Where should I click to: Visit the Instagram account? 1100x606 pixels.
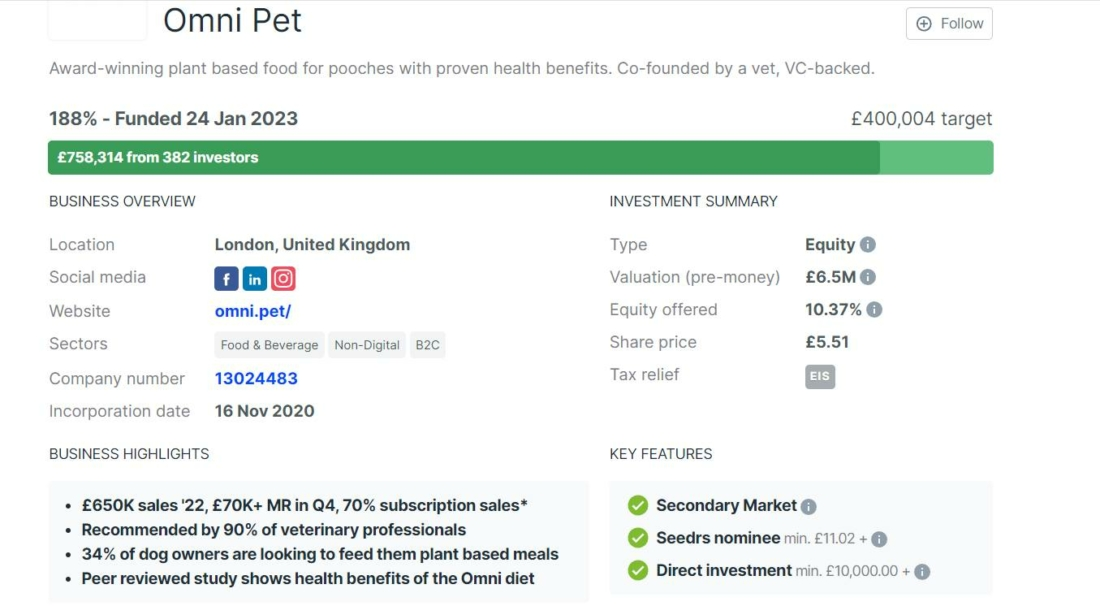283,278
